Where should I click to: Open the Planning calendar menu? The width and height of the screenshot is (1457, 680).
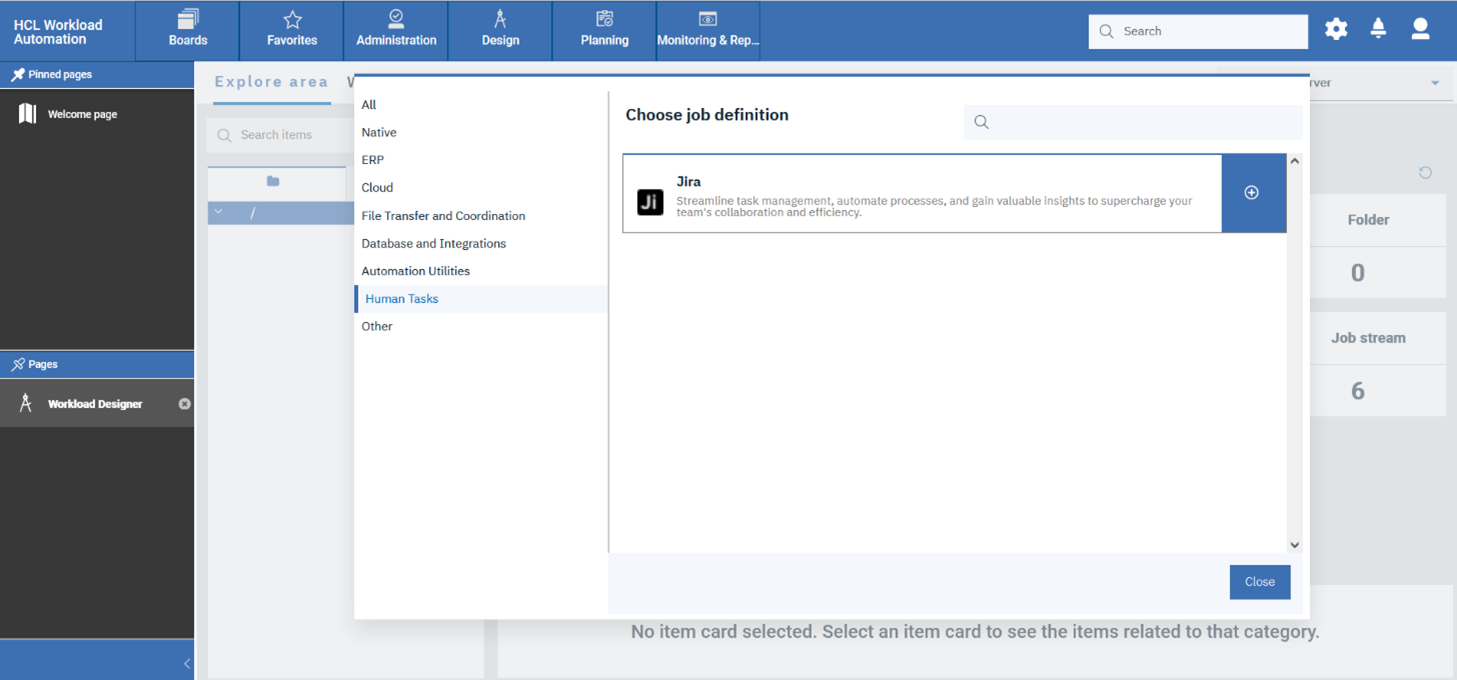(x=604, y=30)
